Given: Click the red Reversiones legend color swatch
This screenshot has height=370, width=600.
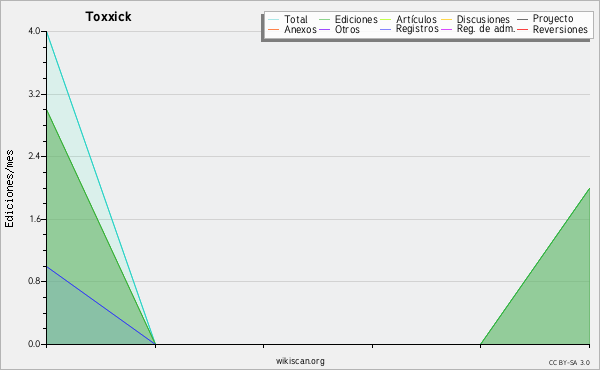Looking at the screenshot, I should point(522,29).
